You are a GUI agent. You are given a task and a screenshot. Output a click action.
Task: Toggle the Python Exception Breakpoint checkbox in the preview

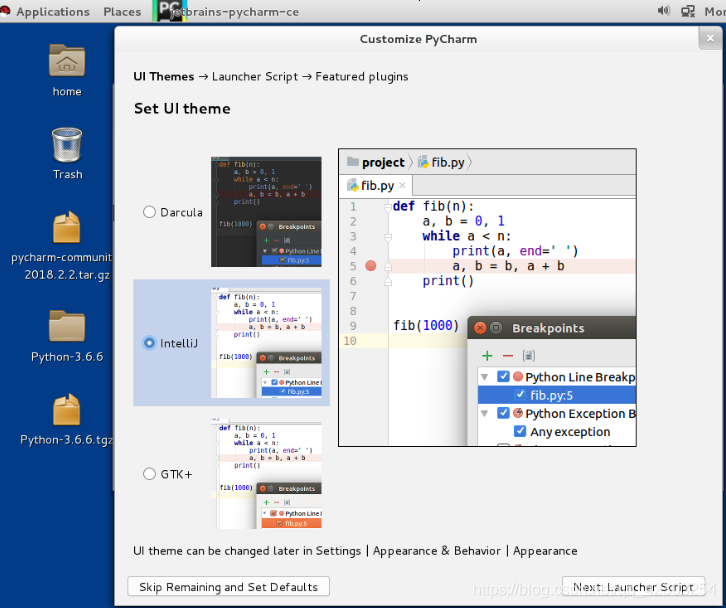pyautogui.click(x=503, y=413)
